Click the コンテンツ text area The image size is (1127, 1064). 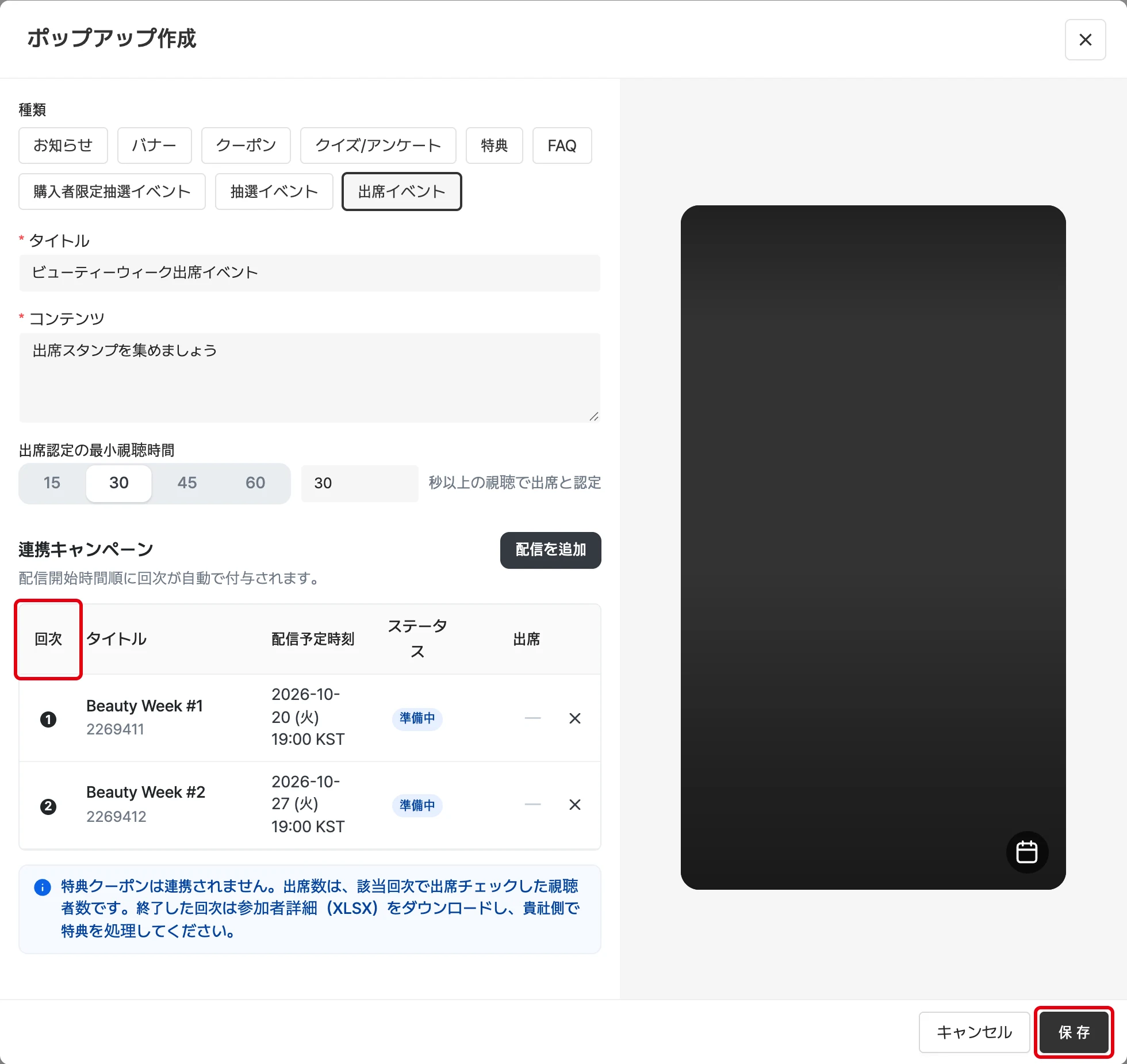click(310, 378)
